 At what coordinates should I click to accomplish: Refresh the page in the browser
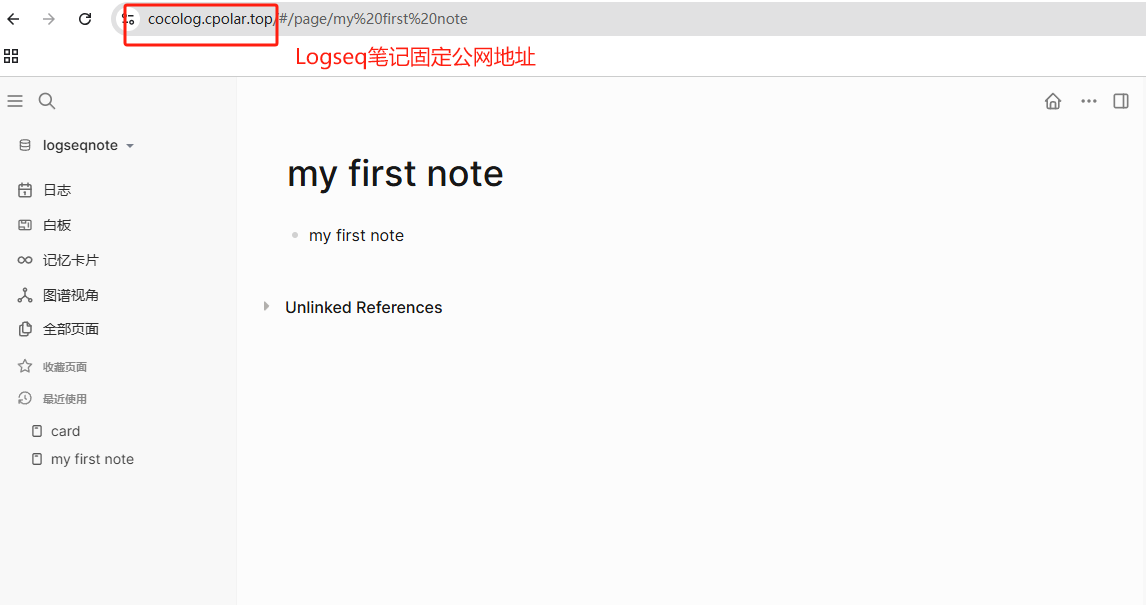[84, 18]
